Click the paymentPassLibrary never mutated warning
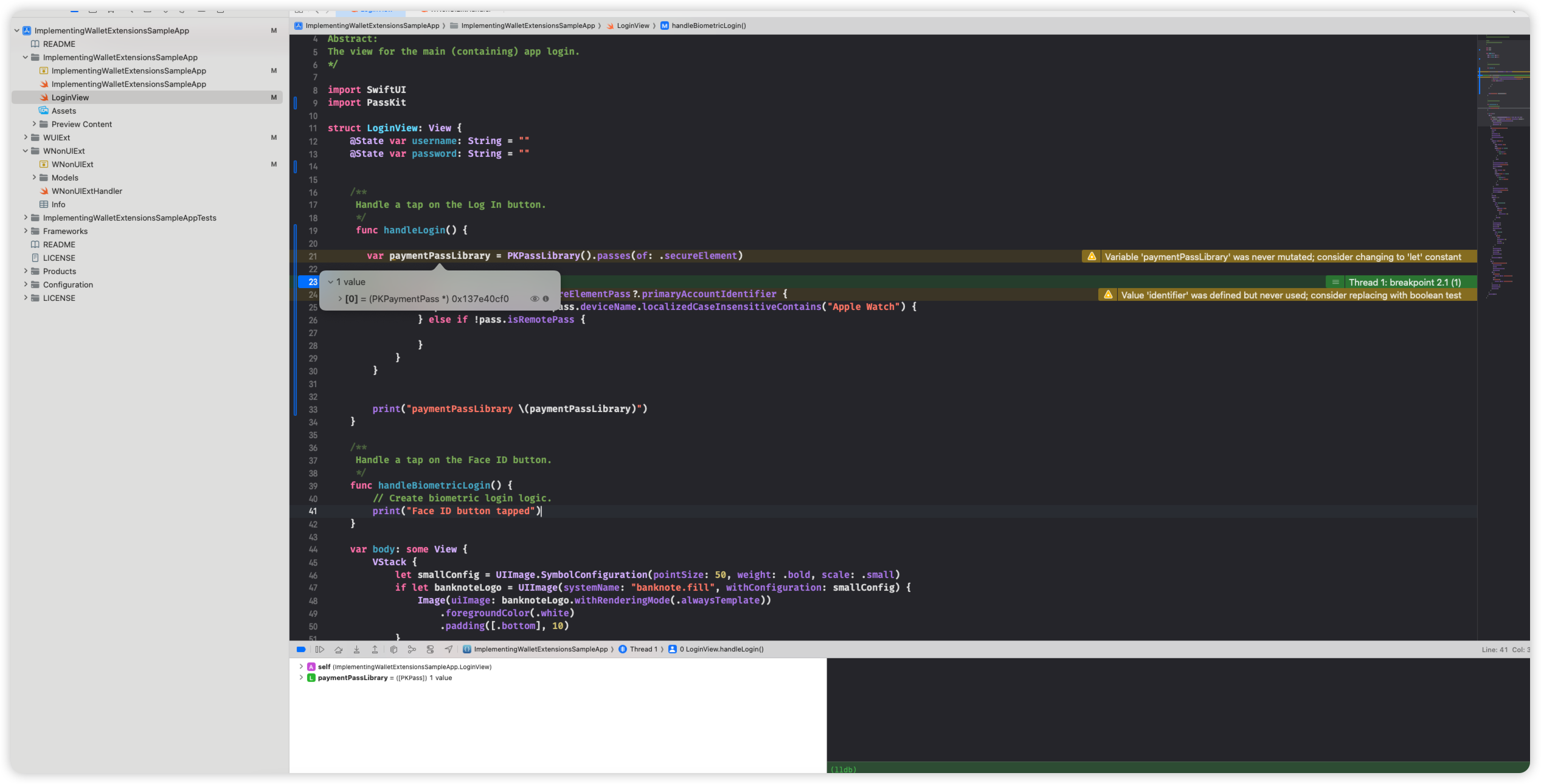 pyautogui.click(x=1282, y=257)
